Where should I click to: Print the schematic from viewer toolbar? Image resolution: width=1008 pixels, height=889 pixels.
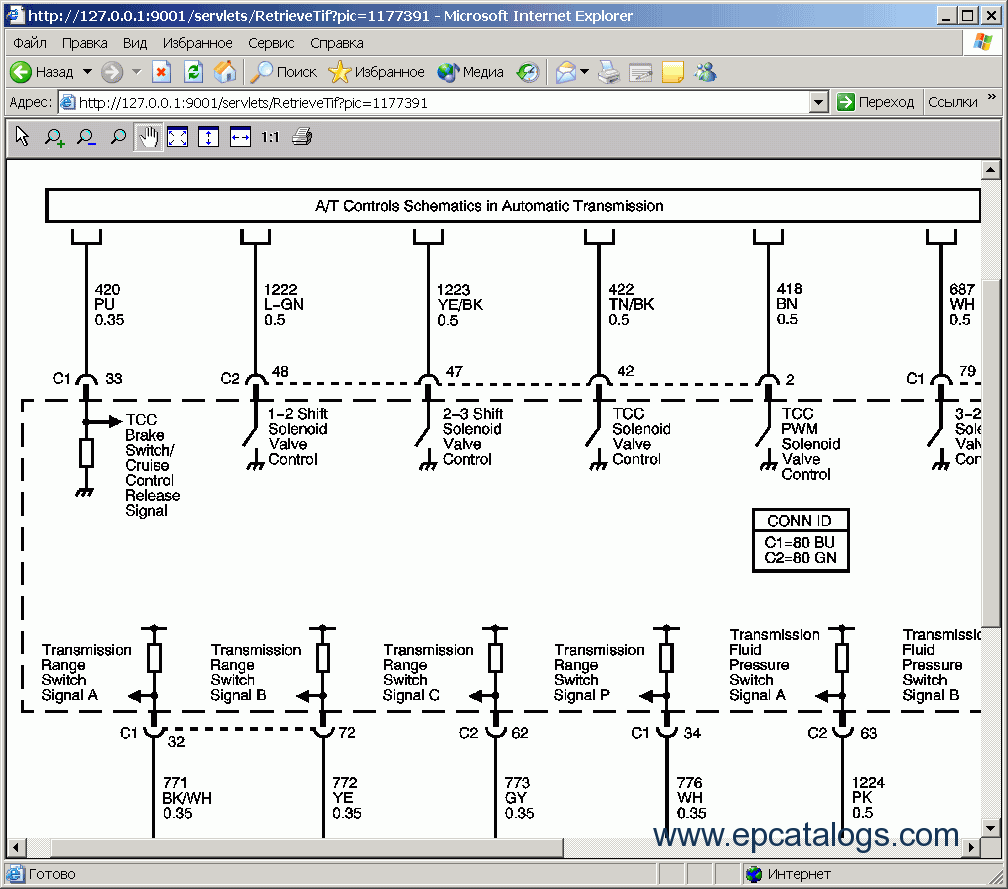[x=302, y=138]
